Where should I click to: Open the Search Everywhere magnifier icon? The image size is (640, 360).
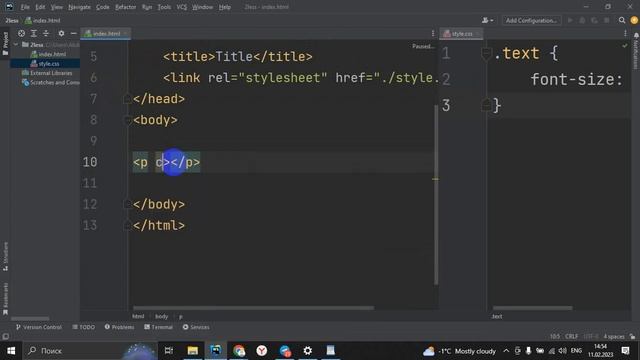coord(622,20)
